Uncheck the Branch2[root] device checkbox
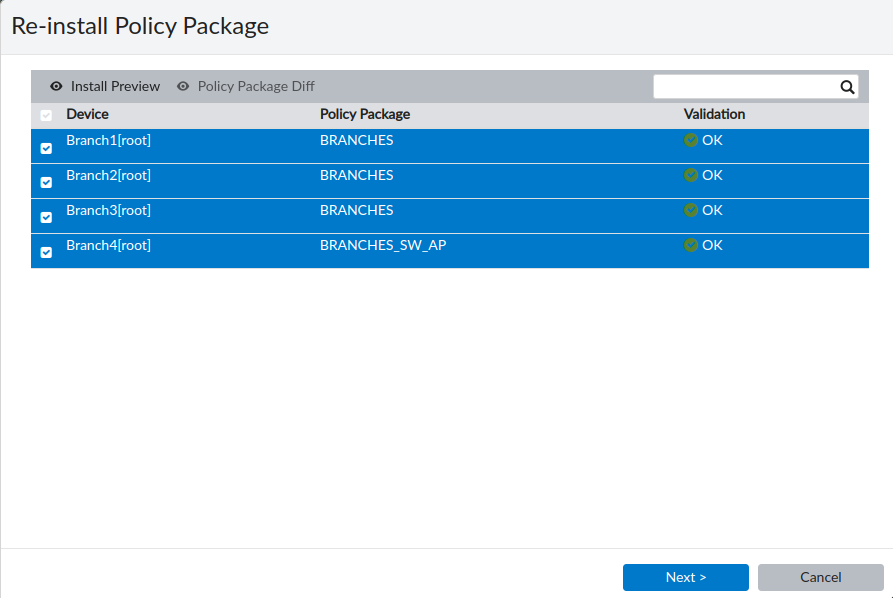 pos(46,183)
